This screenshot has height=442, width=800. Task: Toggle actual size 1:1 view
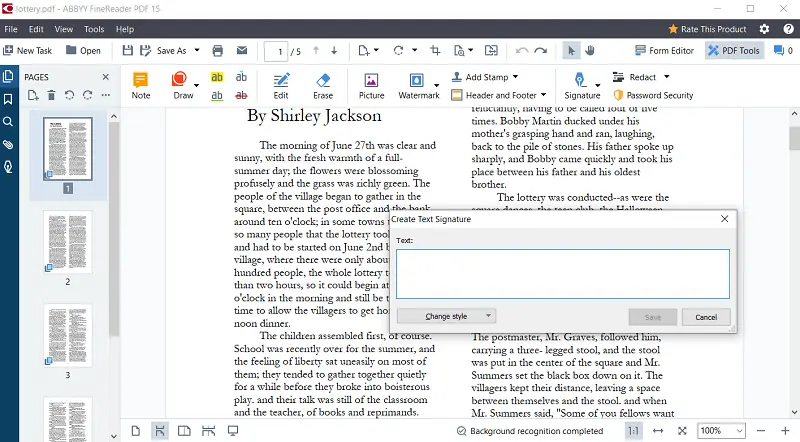click(x=633, y=431)
